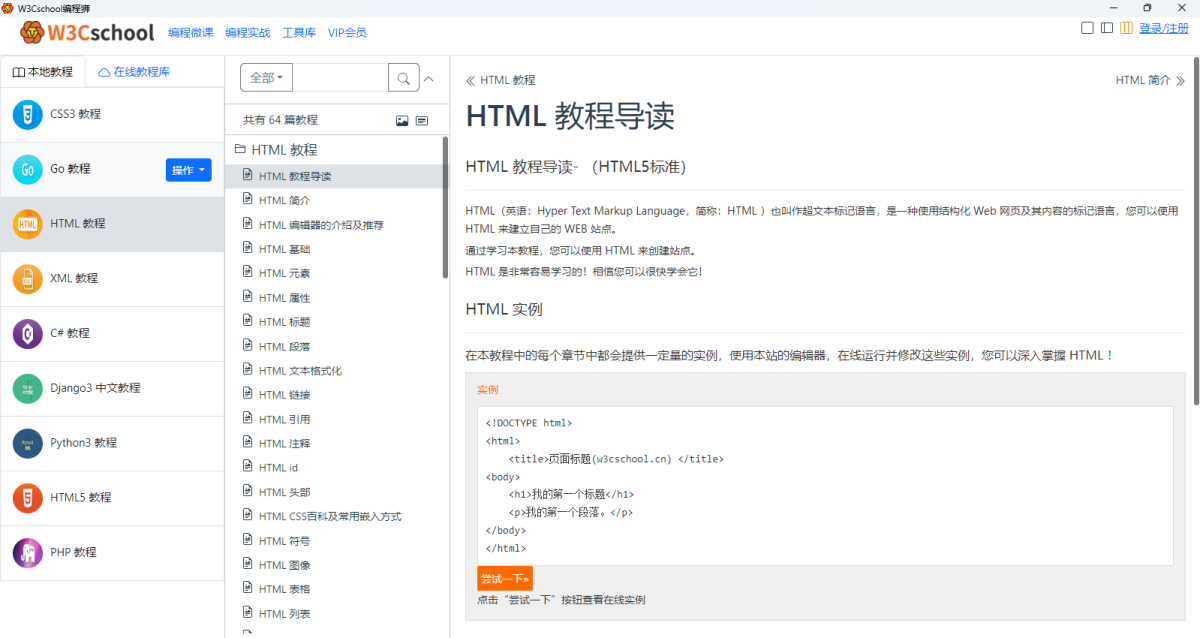Open the VIP会员 menu item
1200x638 pixels.
coord(347,33)
